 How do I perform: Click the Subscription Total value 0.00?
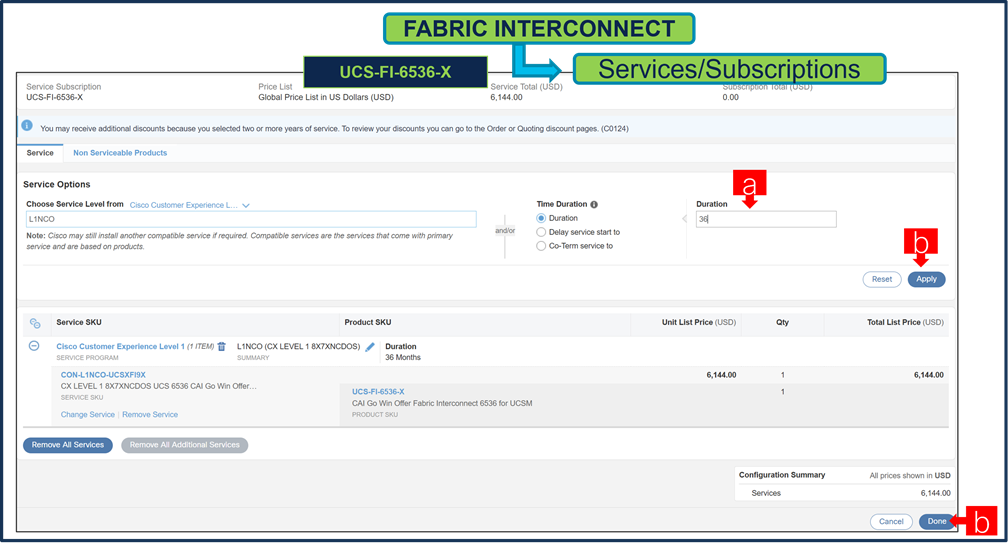click(x=730, y=98)
